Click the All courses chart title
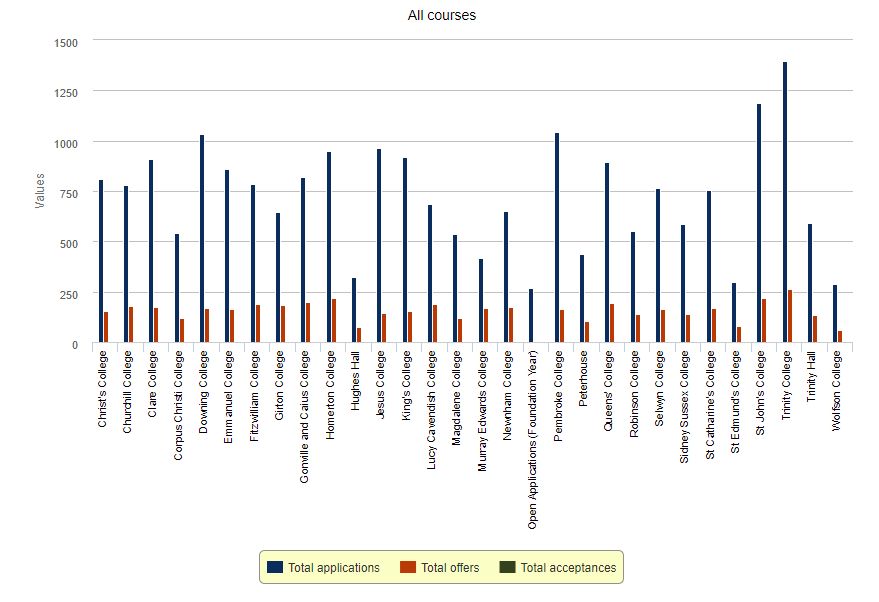The height and width of the screenshot is (602, 879). pyautogui.click(x=441, y=15)
